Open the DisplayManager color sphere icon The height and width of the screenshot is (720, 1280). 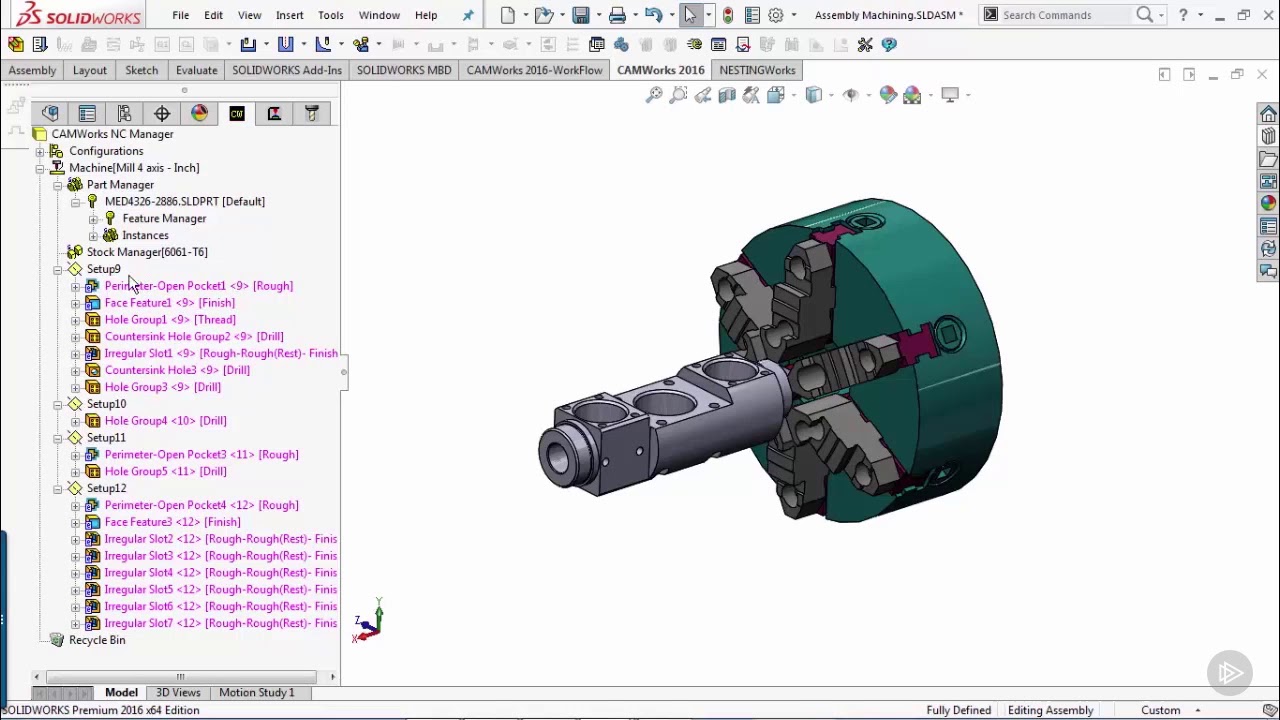pyautogui.click(x=199, y=114)
